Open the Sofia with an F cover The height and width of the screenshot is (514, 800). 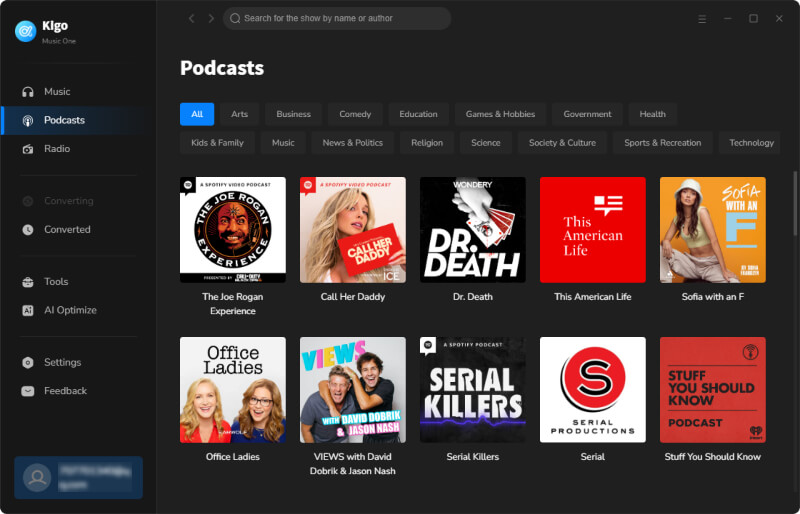click(712, 230)
